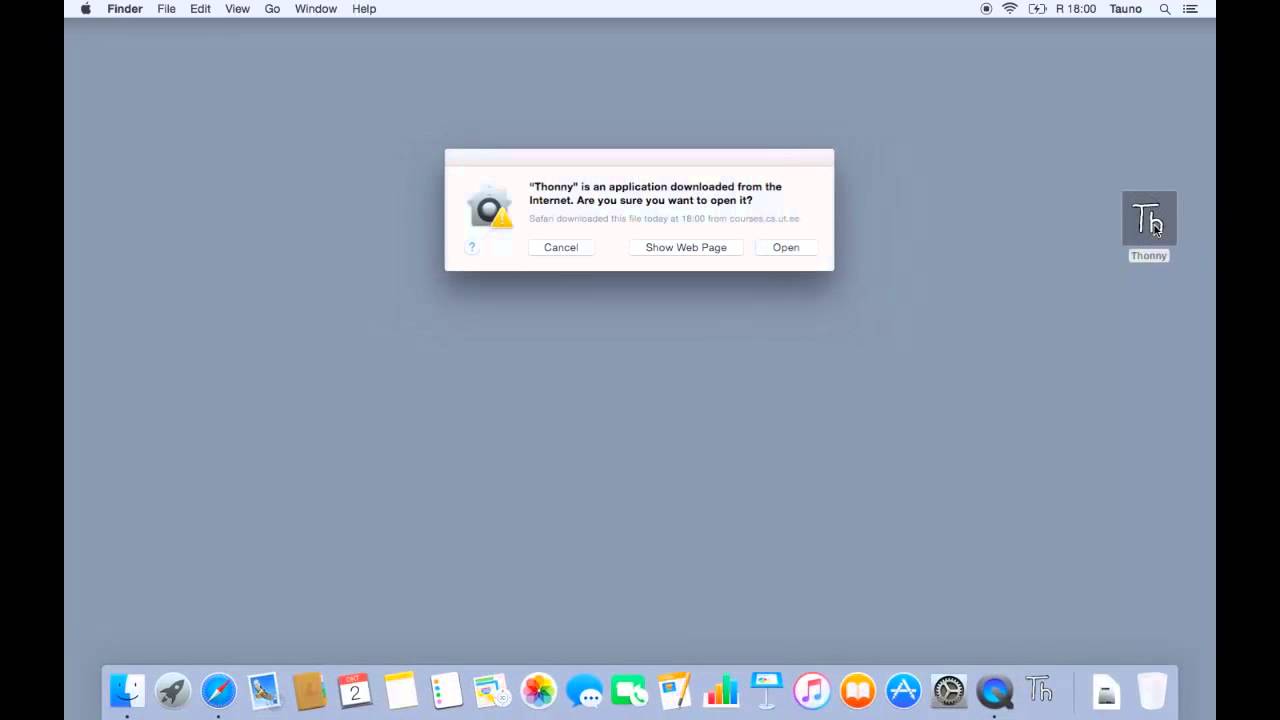Open the Window menu

click(315, 9)
